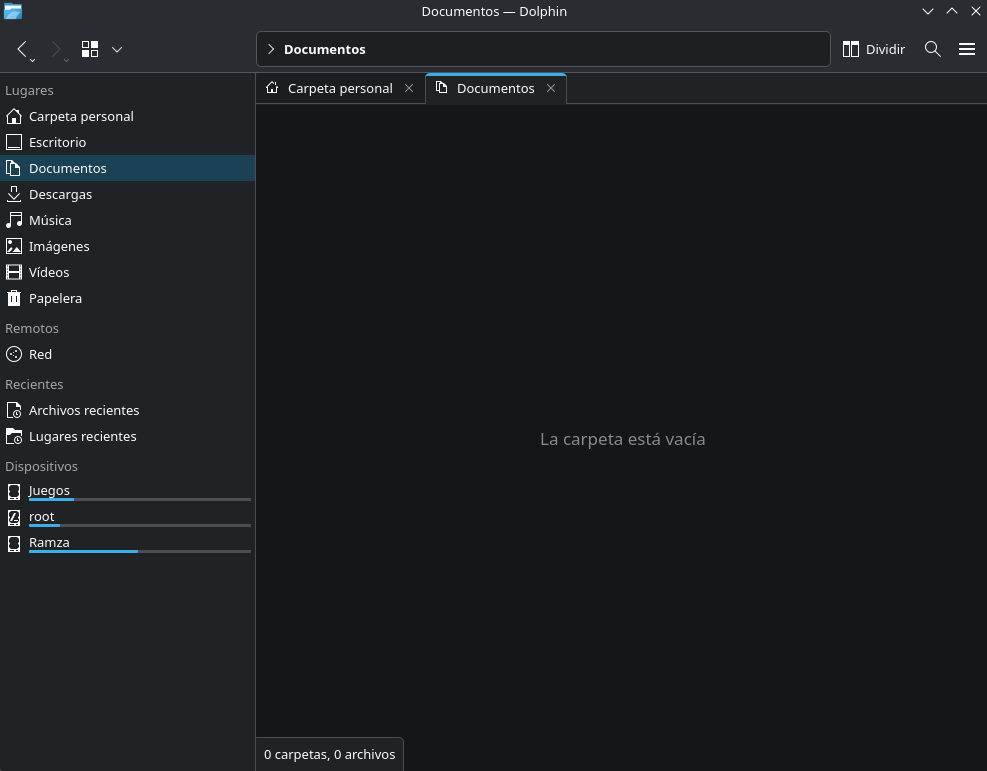Browse Red network location

click(40, 354)
